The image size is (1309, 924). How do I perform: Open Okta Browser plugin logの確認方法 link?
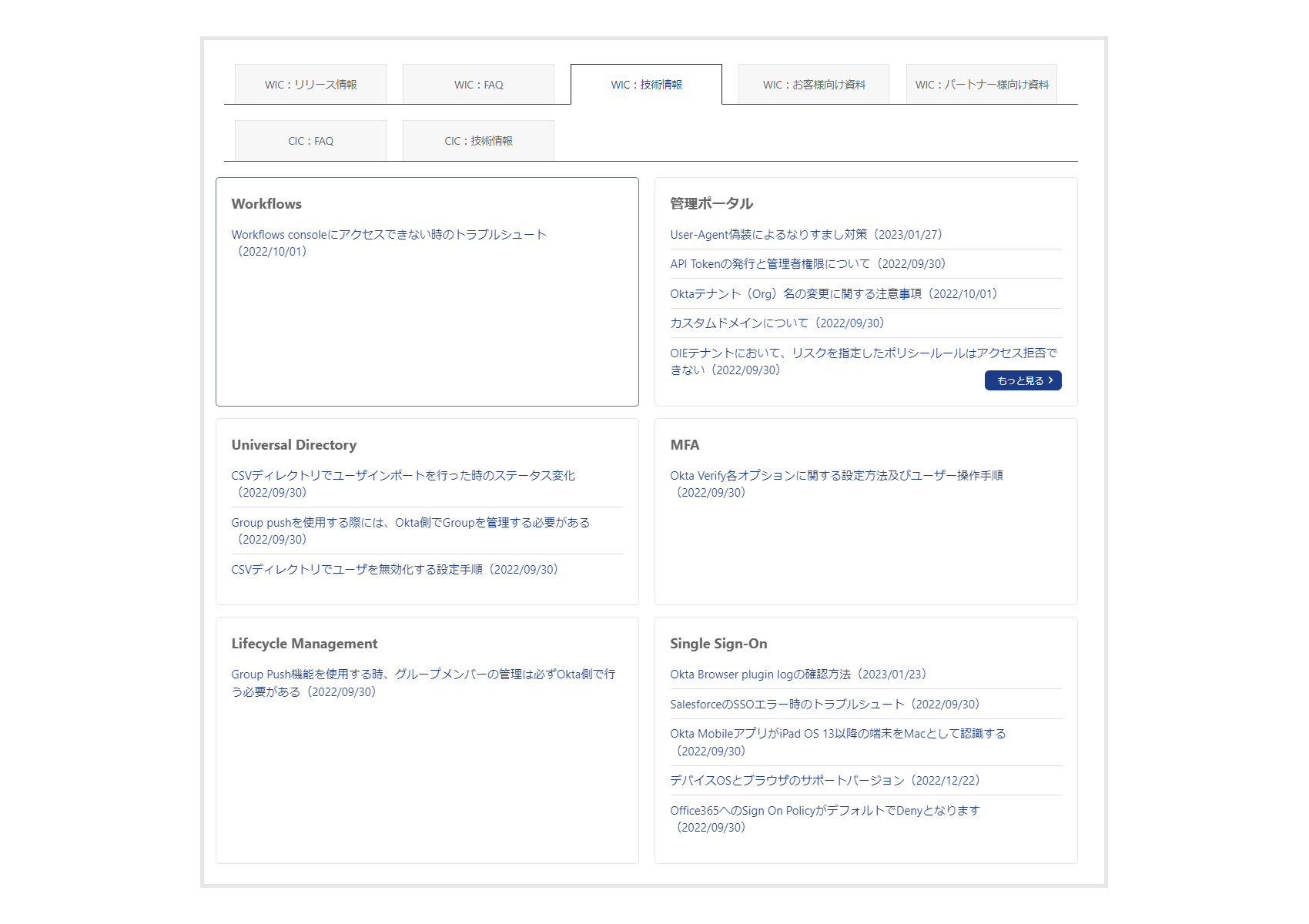[798, 675]
